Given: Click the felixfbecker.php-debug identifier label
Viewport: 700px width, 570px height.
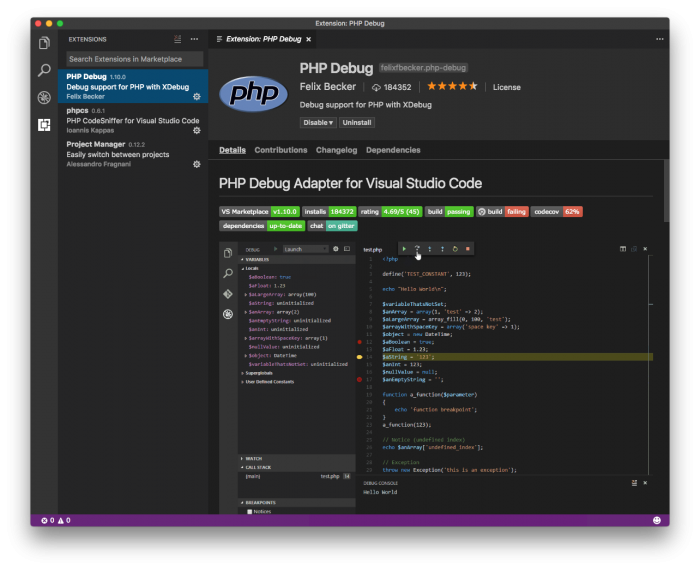Looking at the screenshot, I should pos(423,68).
